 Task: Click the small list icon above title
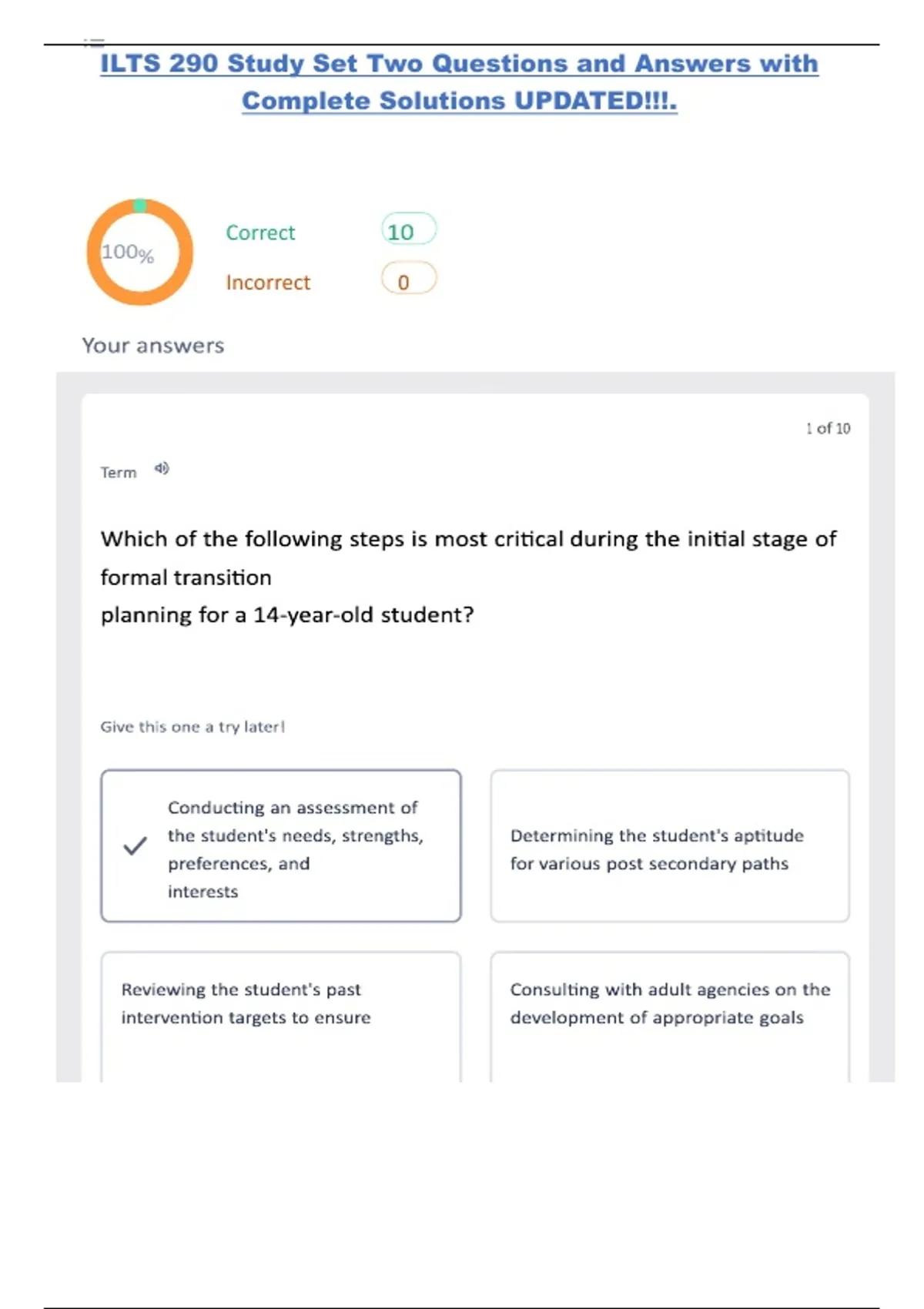pos(93,41)
